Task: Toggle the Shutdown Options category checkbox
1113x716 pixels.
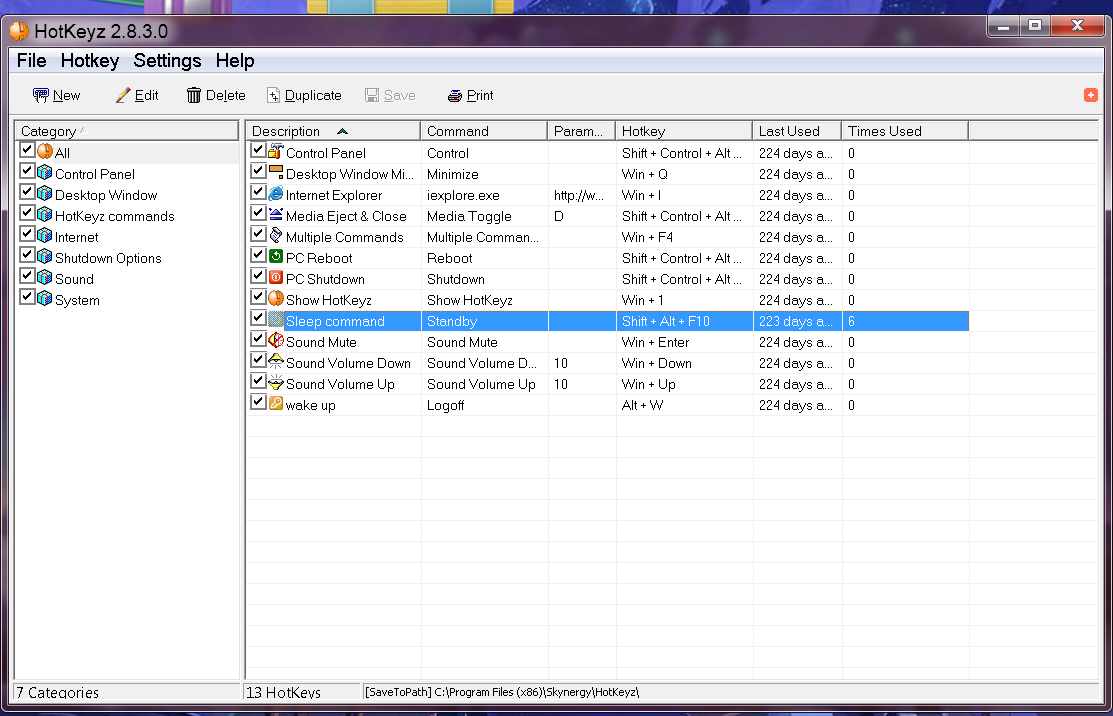Action: click(x=27, y=257)
